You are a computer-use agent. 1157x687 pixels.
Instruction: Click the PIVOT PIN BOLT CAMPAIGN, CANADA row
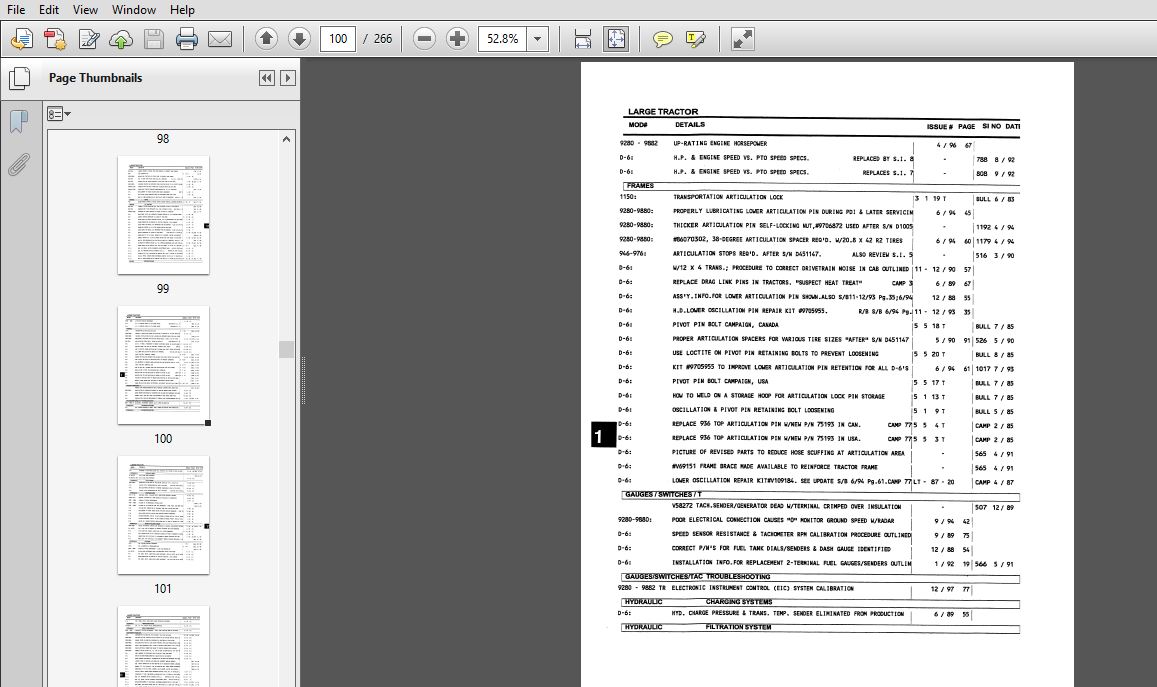point(819,325)
